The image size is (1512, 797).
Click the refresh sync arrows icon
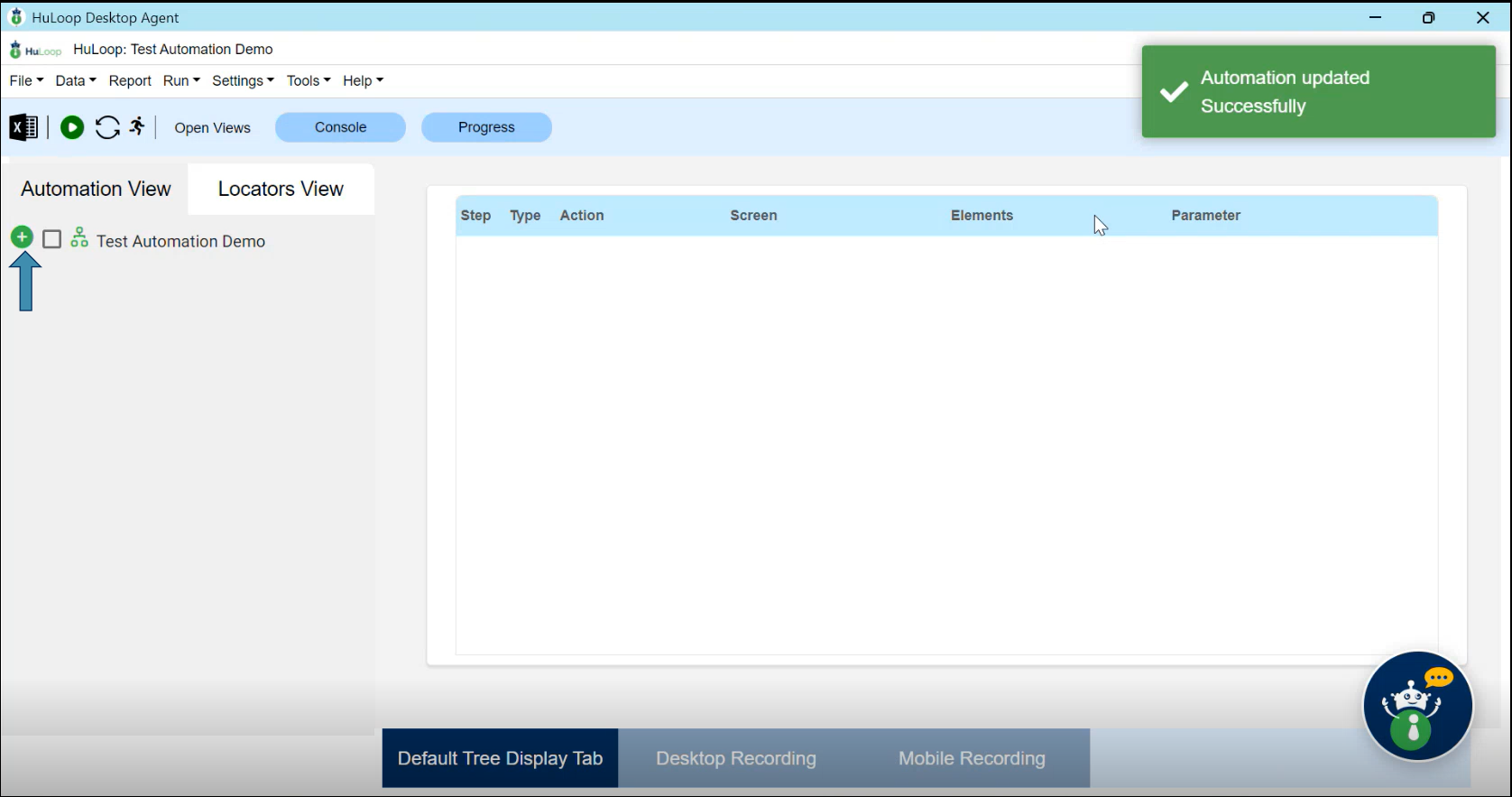point(107,127)
